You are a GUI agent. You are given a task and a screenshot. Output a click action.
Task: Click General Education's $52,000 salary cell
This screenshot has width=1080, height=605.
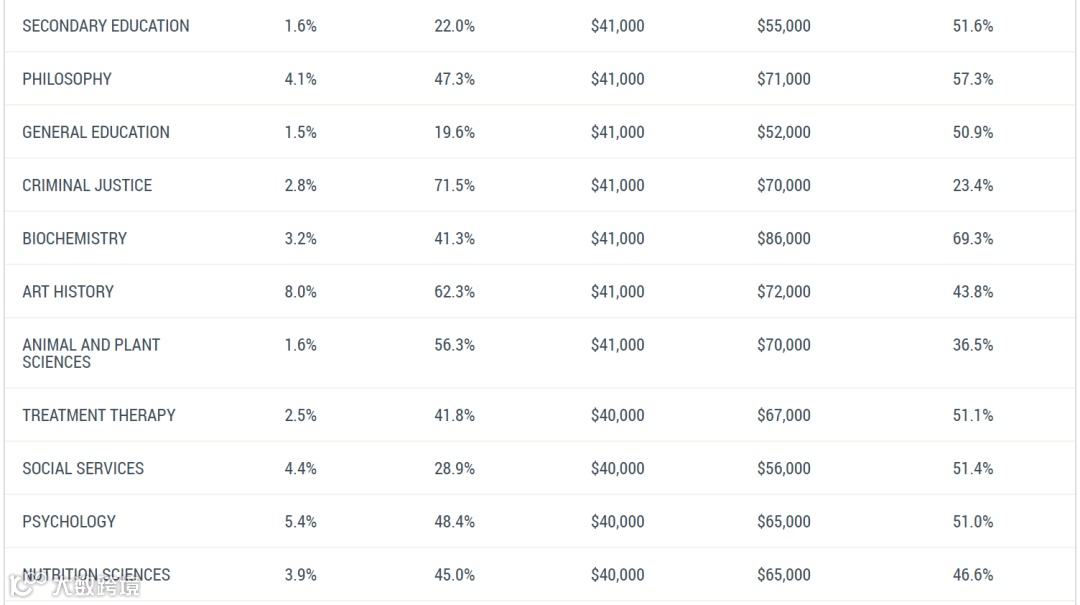pos(783,132)
